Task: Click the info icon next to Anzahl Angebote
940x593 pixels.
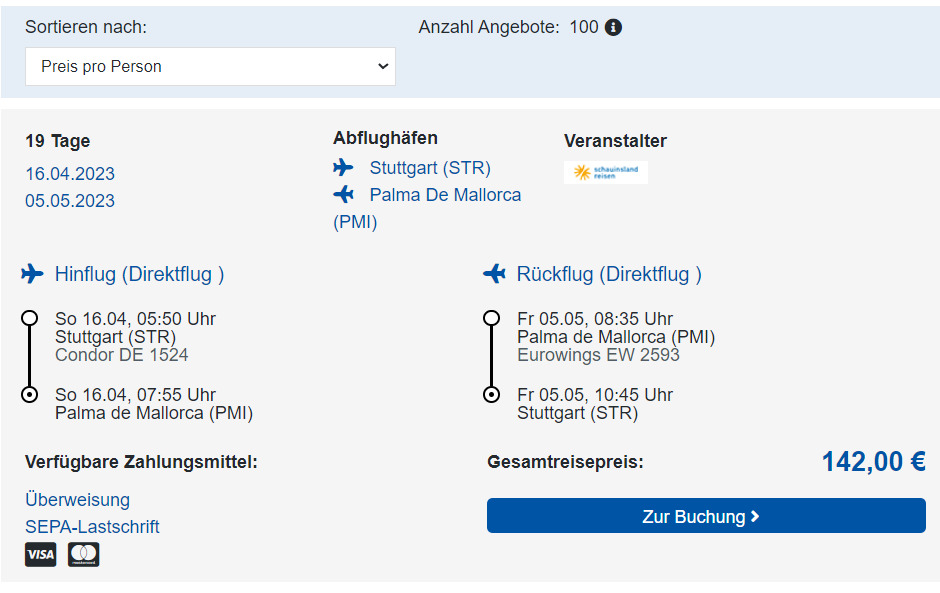Action: 613,27
